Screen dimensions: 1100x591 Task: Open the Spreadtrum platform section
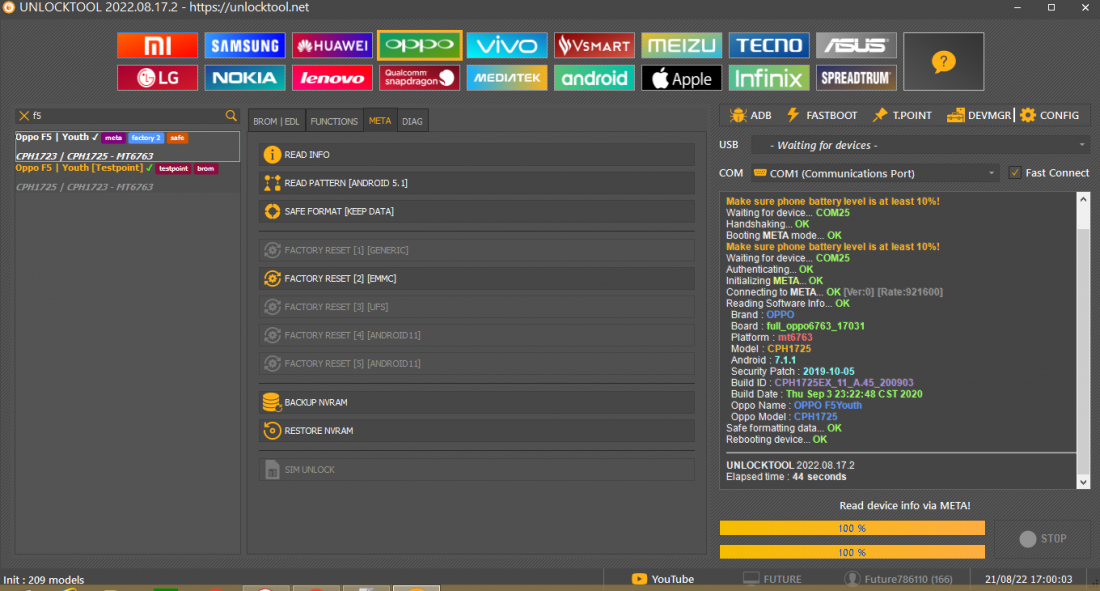click(x=856, y=78)
